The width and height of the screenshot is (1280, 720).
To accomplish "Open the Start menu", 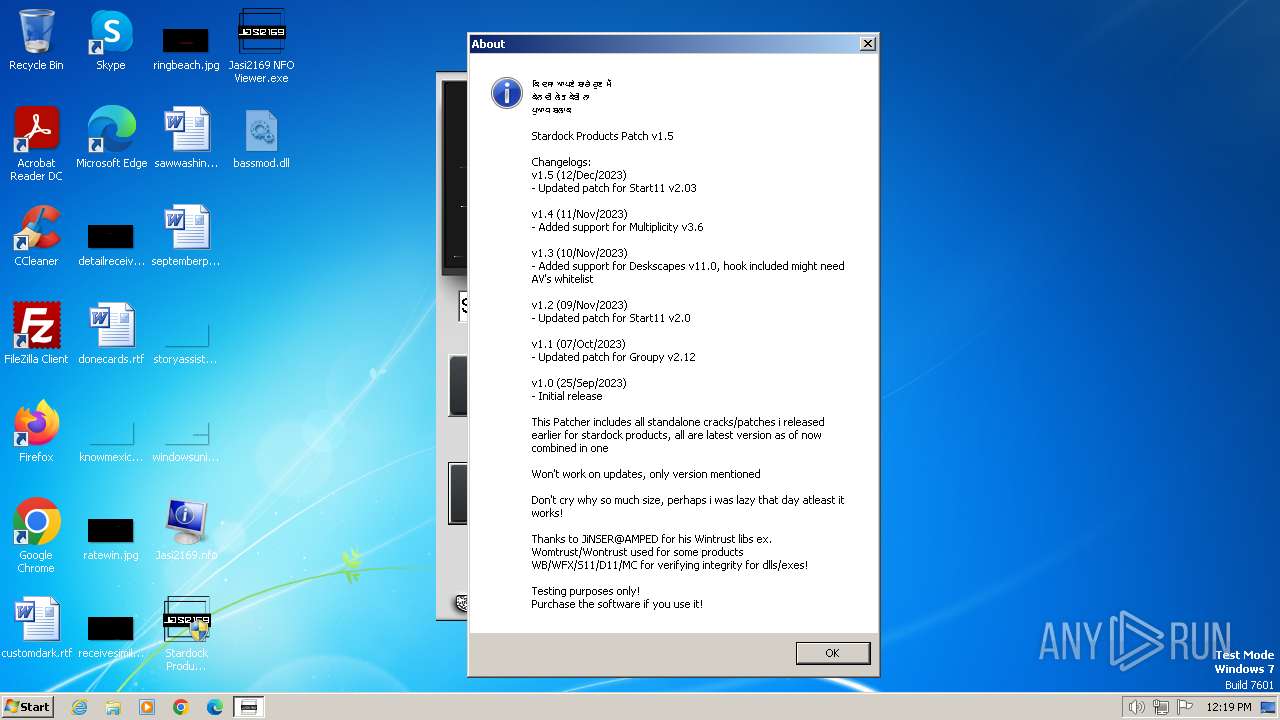I will coord(27,706).
